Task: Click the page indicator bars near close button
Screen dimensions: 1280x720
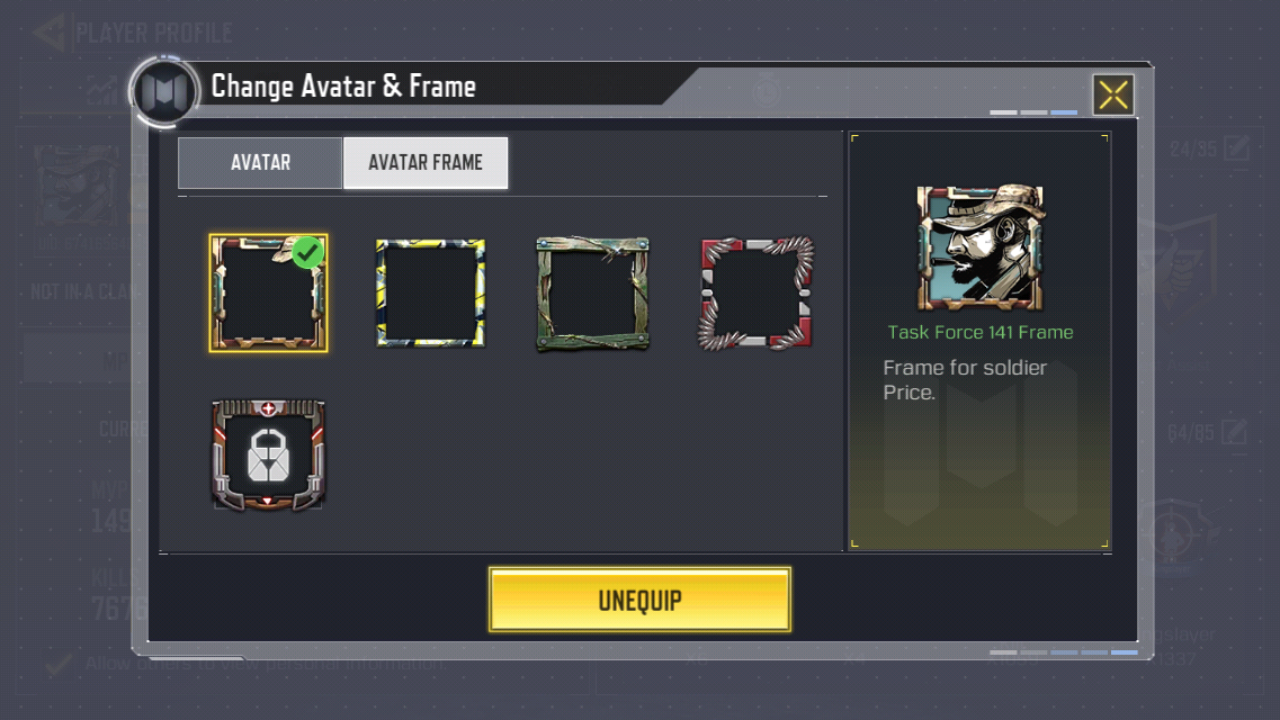Action: point(1034,112)
